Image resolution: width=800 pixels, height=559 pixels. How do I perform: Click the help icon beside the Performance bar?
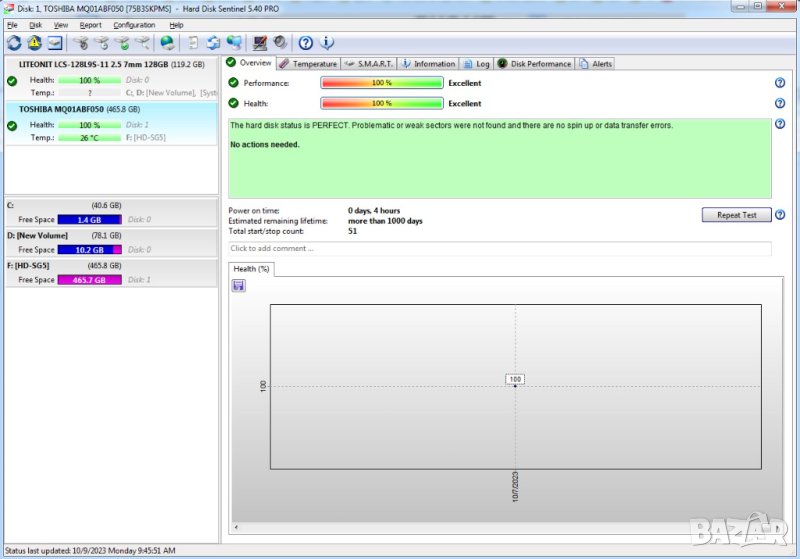coord(779,83)
